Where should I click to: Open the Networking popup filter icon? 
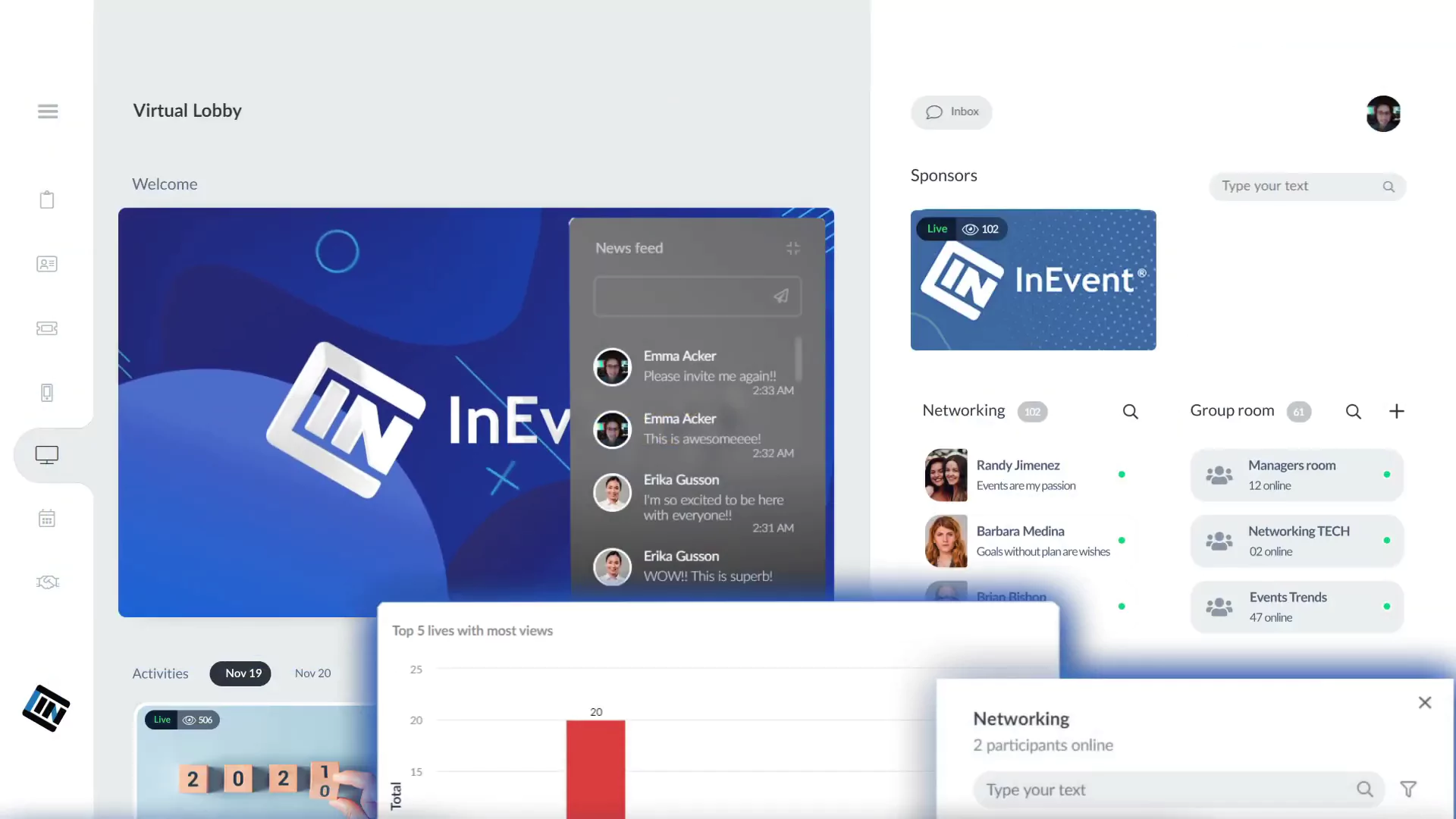[x=1408, y=789]
